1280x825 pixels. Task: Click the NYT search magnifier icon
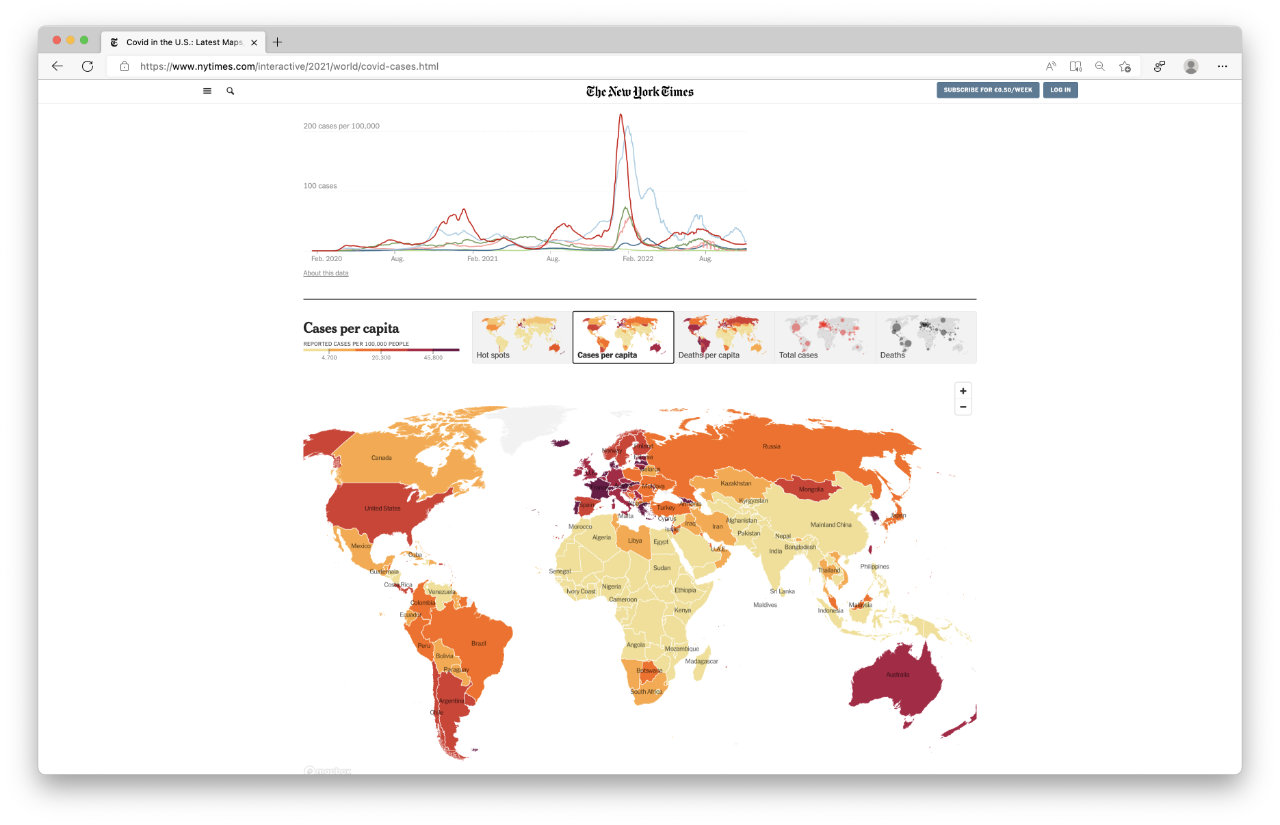tap(230, 91)
